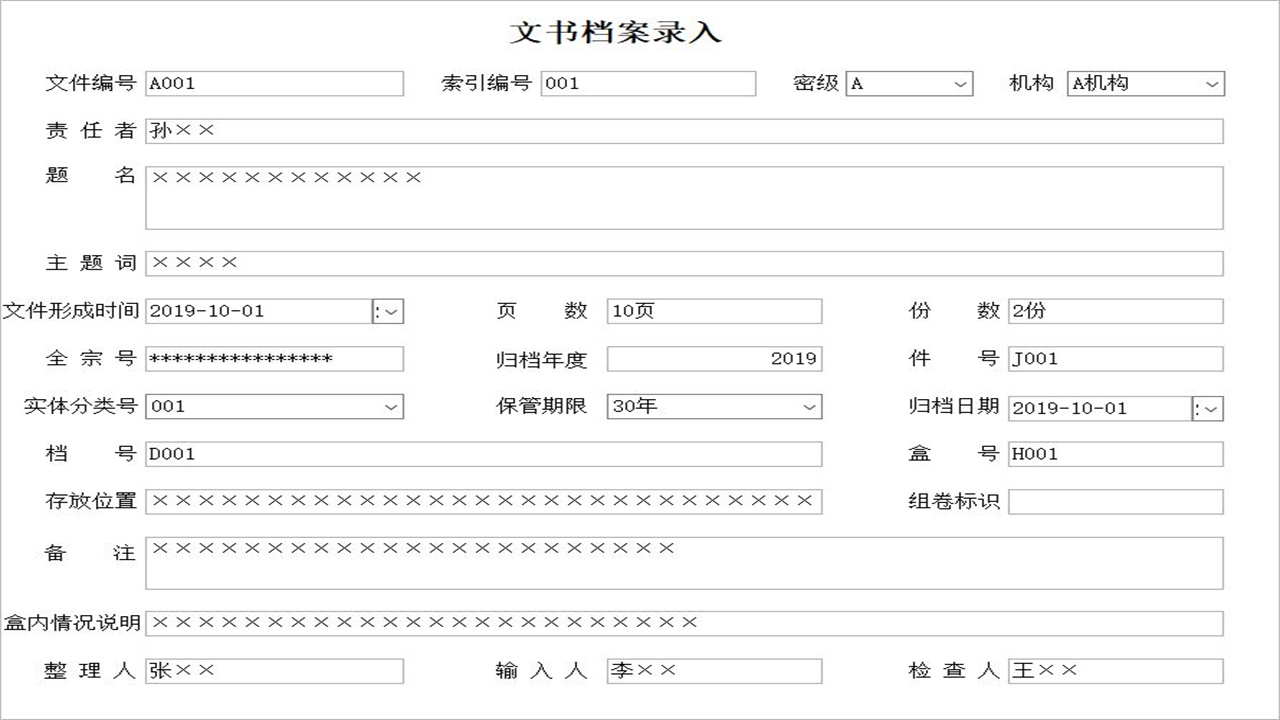Select the 归档年度 field showing 2019
1280x720 pixels.
713,358
